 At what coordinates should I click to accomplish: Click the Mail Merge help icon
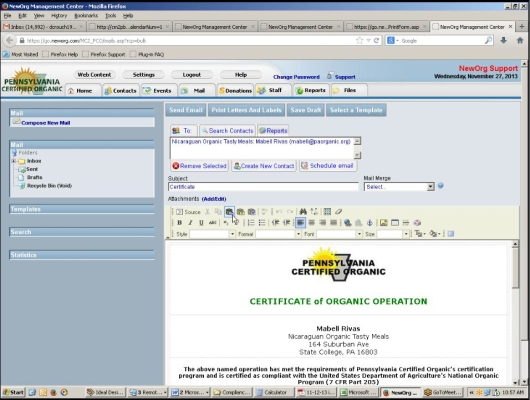pos(440,186)
